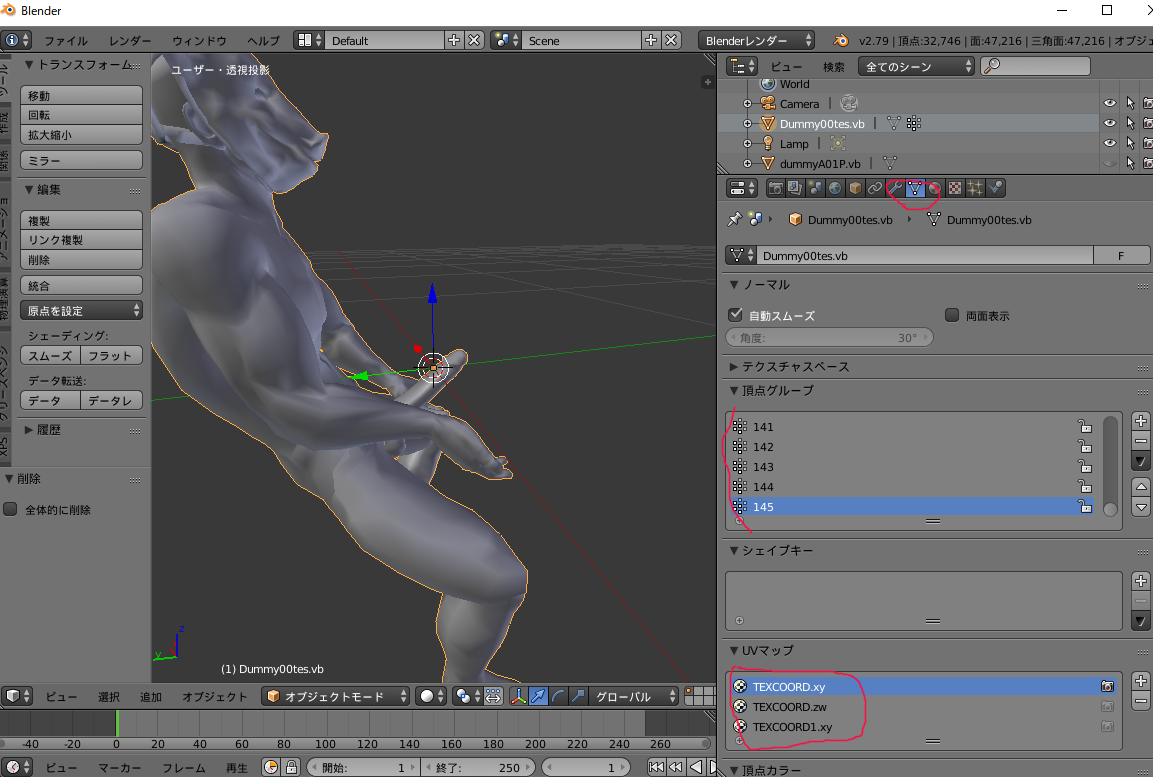Open the オブジェクトモード mode dropdown
The image size is (1153, 777).
336,696
